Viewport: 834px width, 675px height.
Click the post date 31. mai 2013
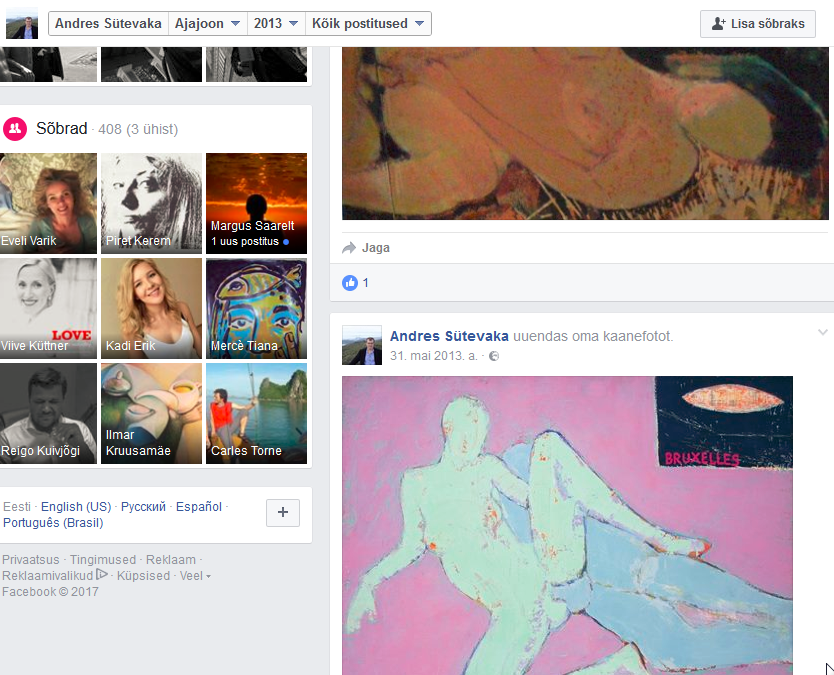tap(433, 356)
